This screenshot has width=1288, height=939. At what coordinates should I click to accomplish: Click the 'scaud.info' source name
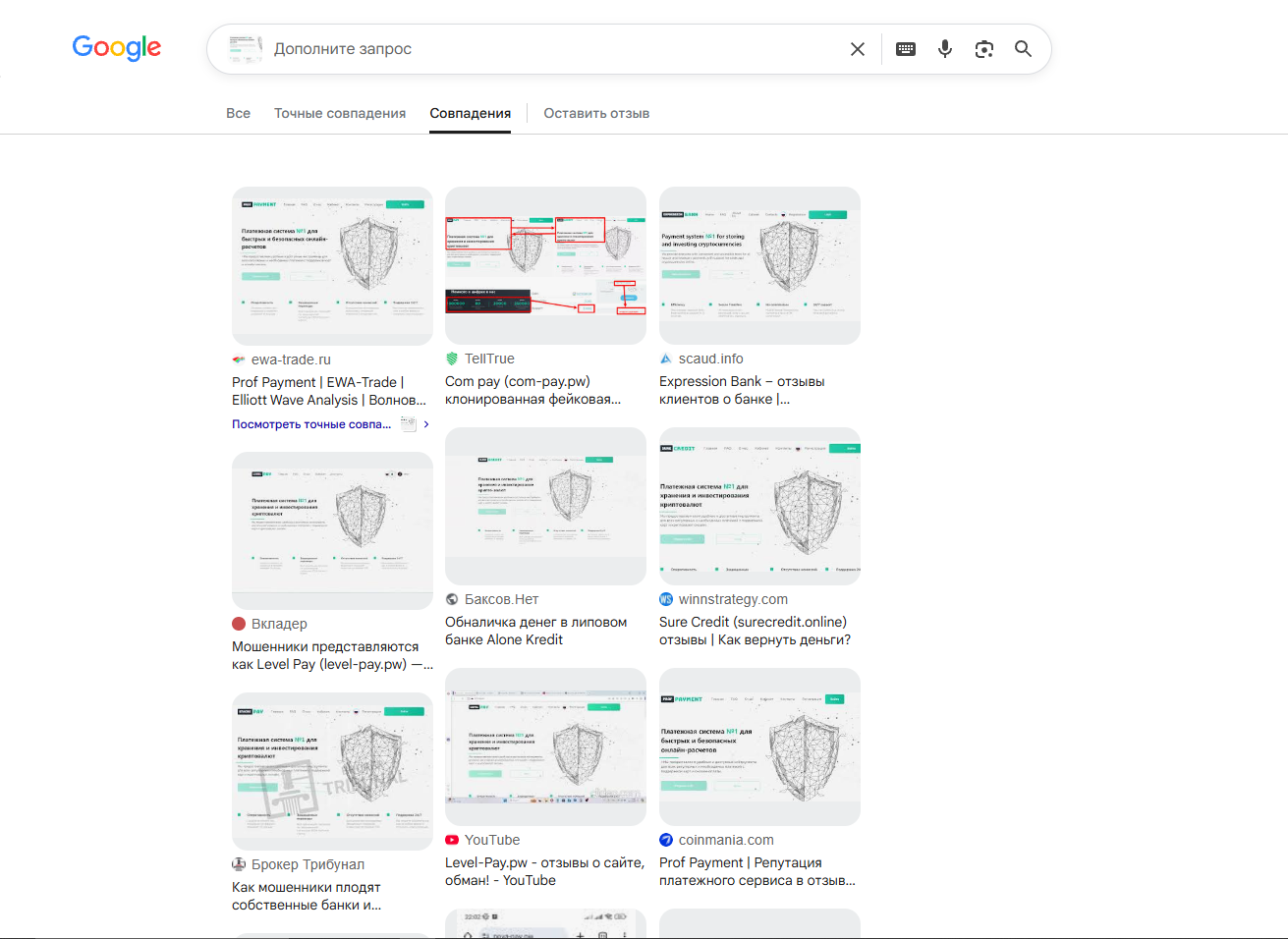(x=711, y=359)
